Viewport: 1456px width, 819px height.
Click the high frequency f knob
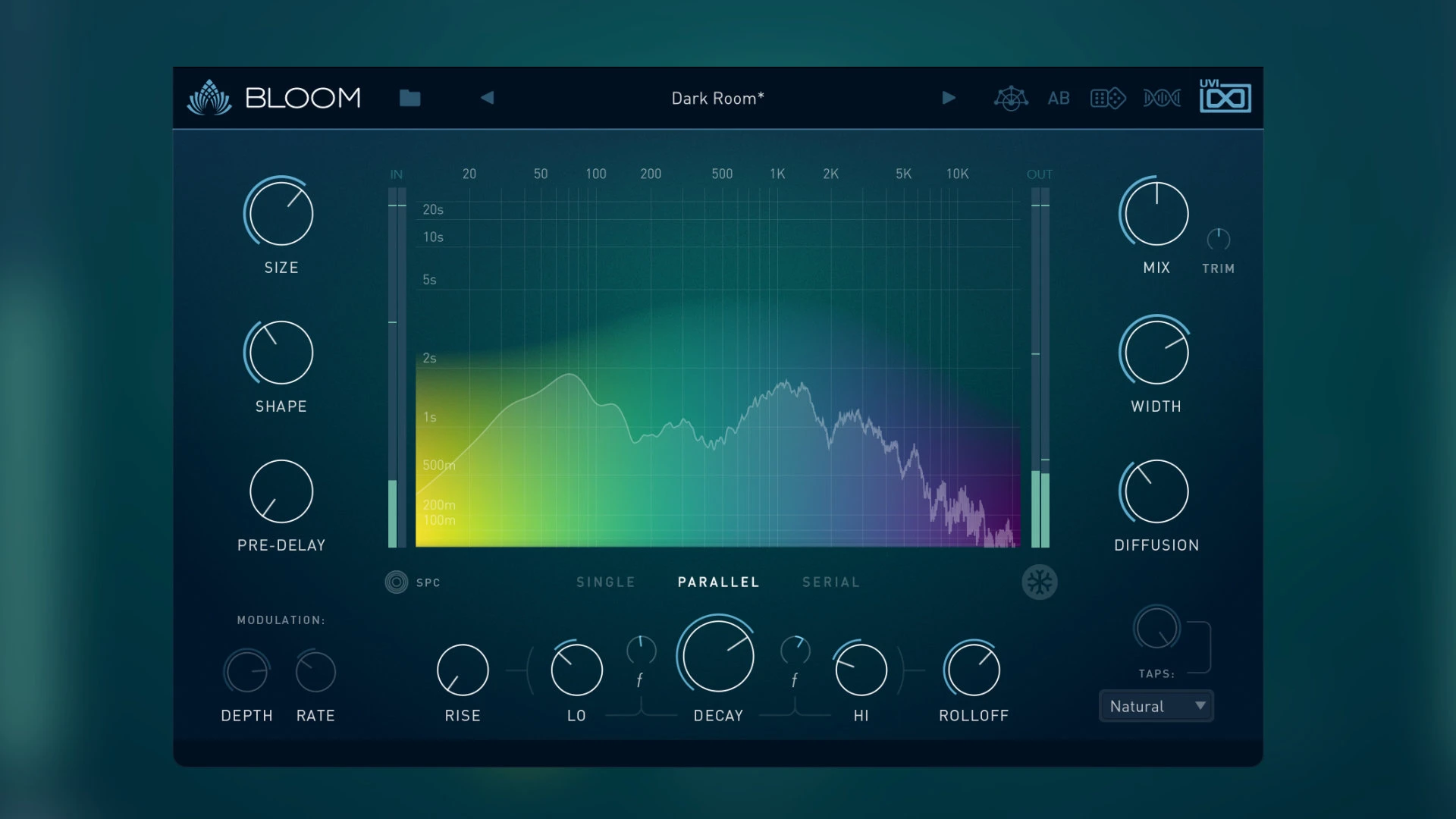(x=795, y=650)
